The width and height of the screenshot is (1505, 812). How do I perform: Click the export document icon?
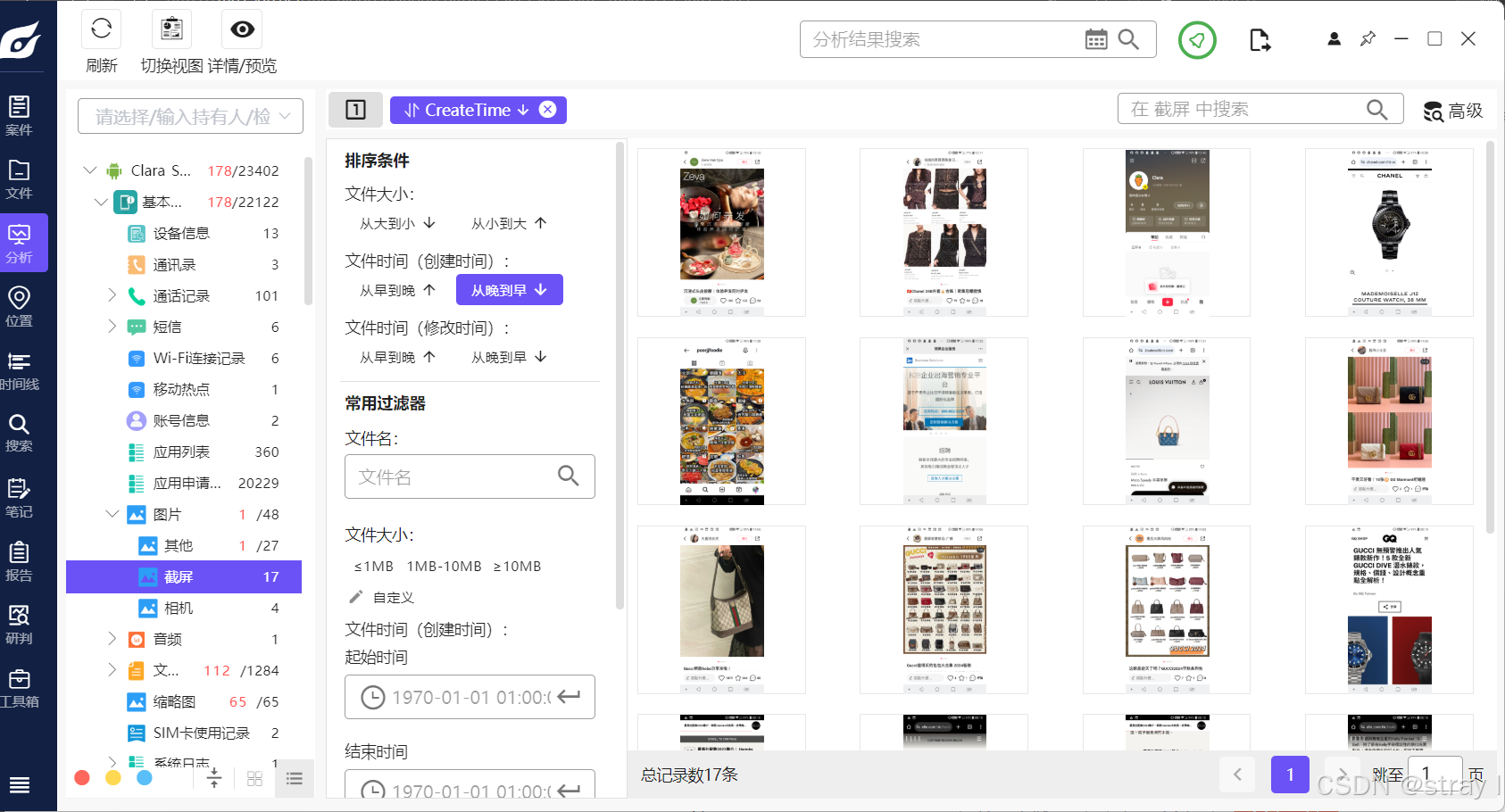point(1260,40)
